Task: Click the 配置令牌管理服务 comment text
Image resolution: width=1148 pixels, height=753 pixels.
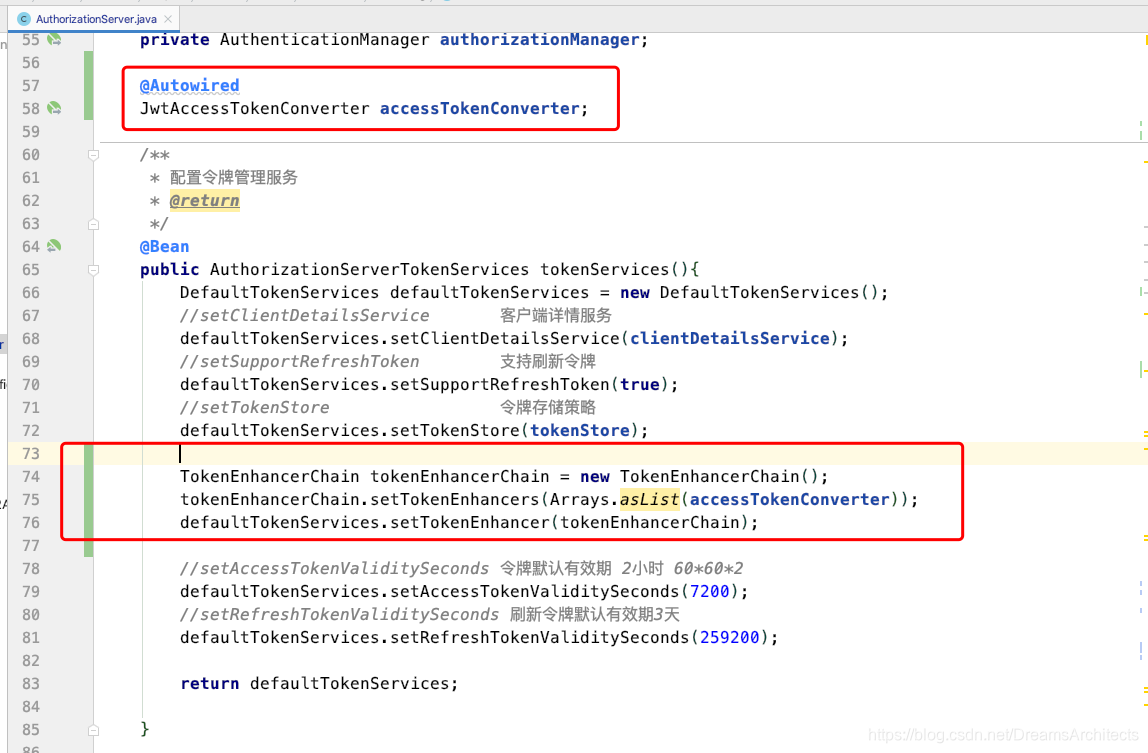Action: pyautogui.click(x=234, y=177)
